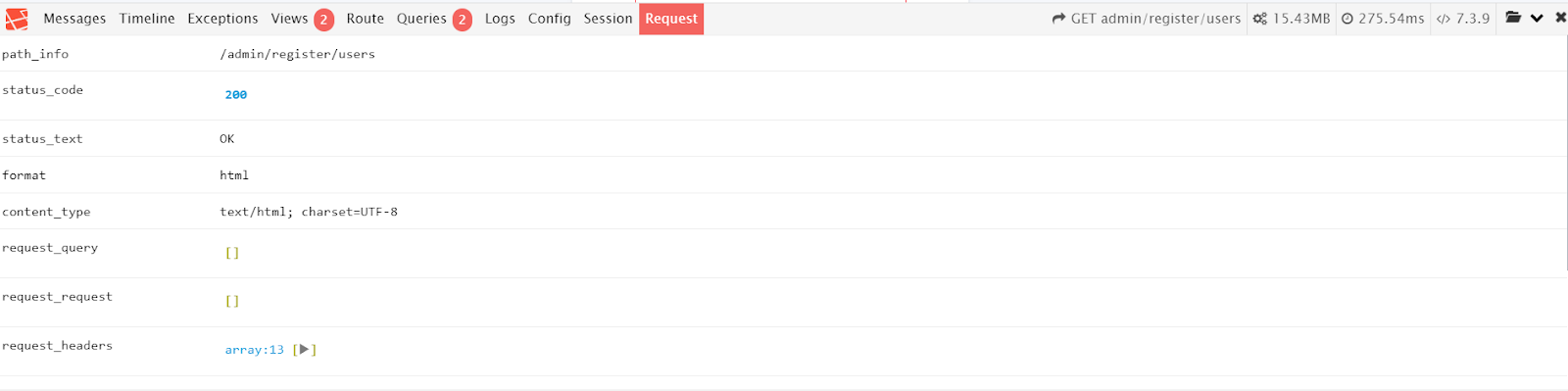Screen dimensions: 1568x391
Task: Open the Views tab with badge 2
Action: tap(302, 19)
